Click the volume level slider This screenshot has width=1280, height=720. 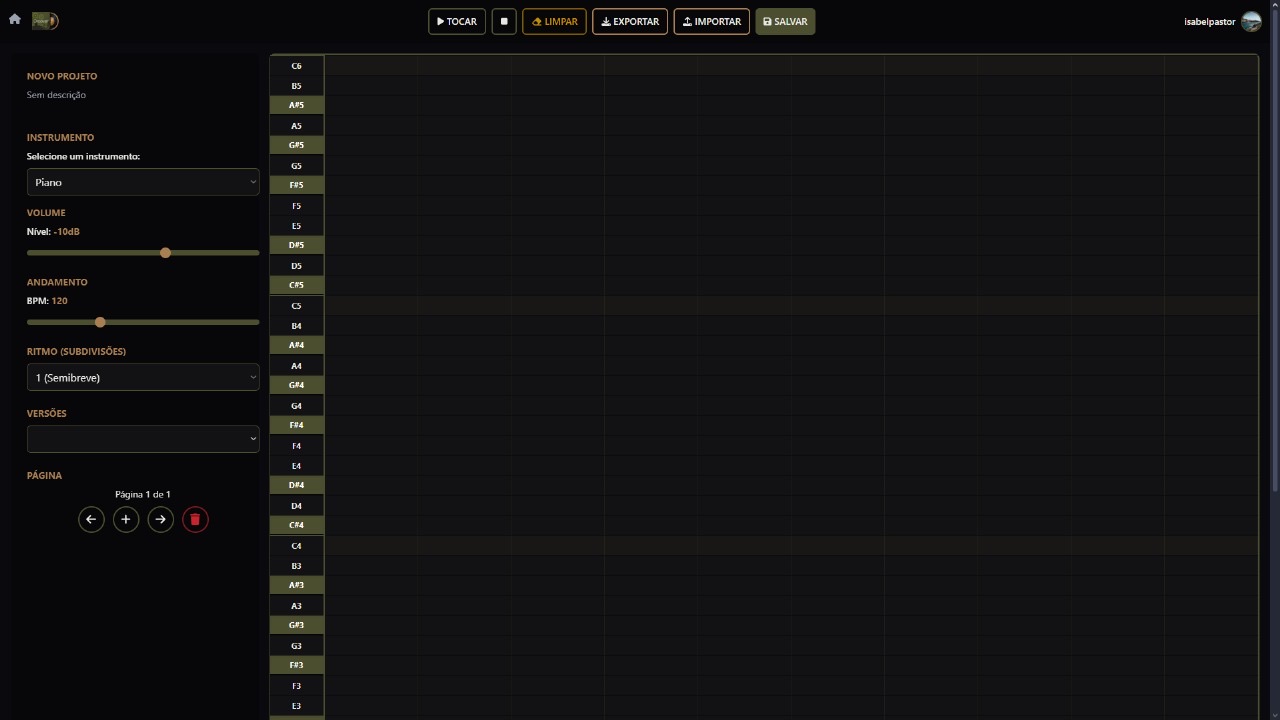[165, 253]
